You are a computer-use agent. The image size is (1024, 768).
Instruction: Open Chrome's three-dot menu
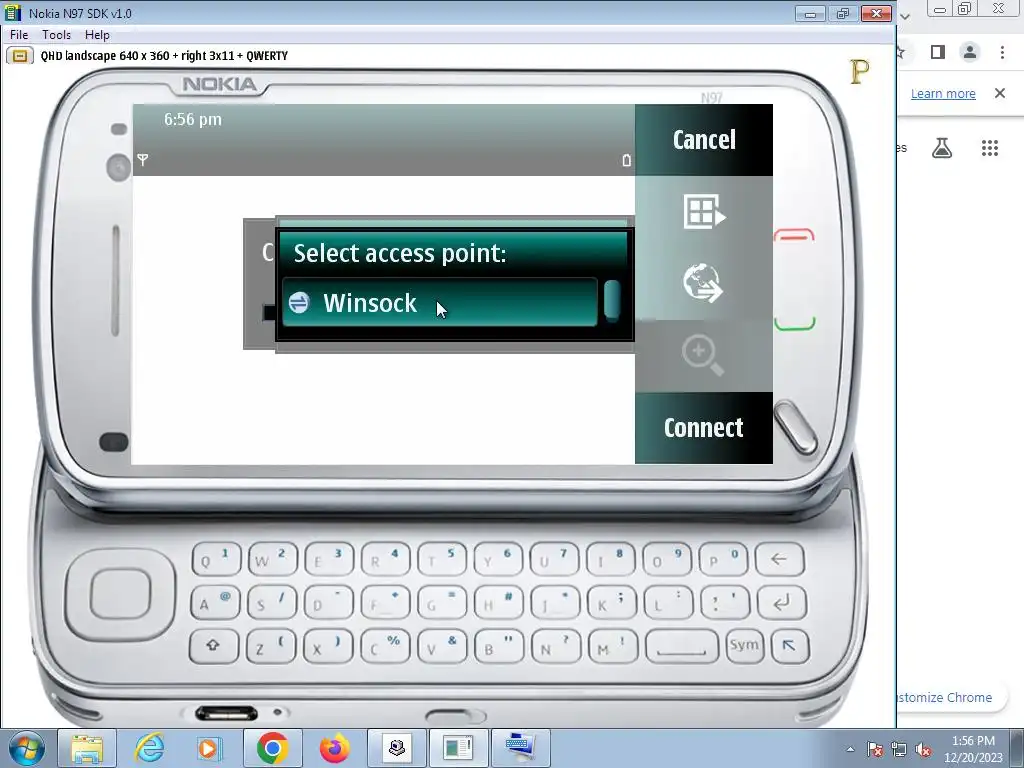coord(1002,52)
